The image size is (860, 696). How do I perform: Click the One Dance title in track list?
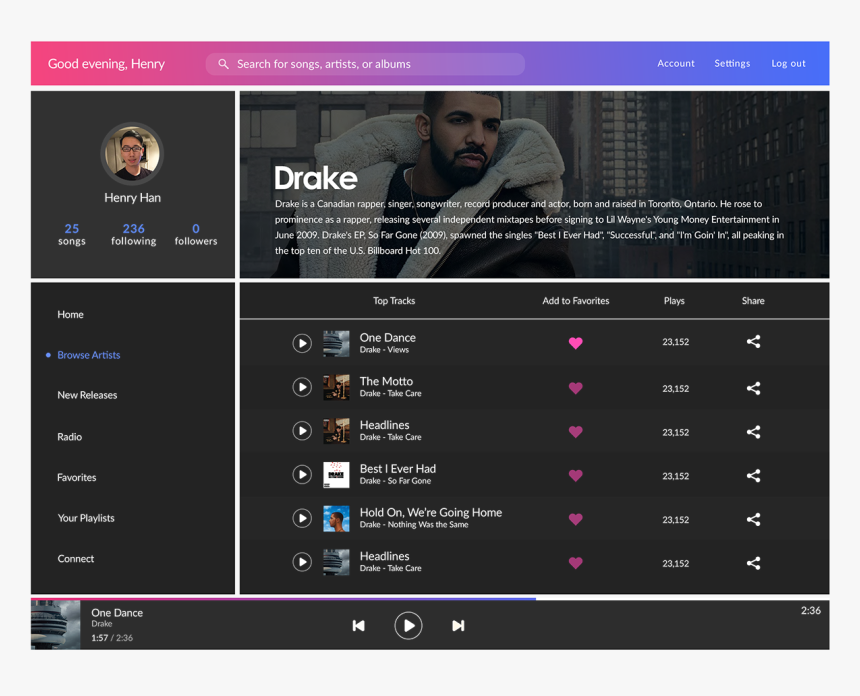(388, 337)
